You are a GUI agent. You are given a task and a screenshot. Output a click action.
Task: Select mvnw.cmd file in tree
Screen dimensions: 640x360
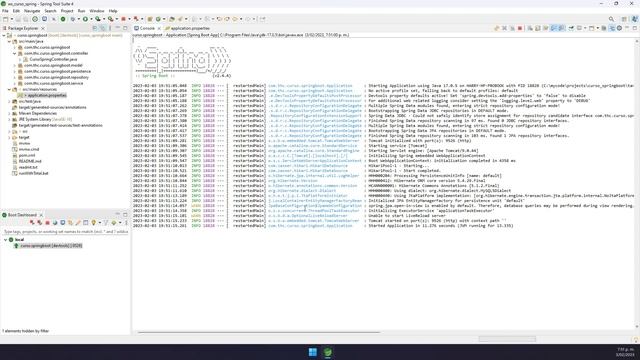point(29,149)
